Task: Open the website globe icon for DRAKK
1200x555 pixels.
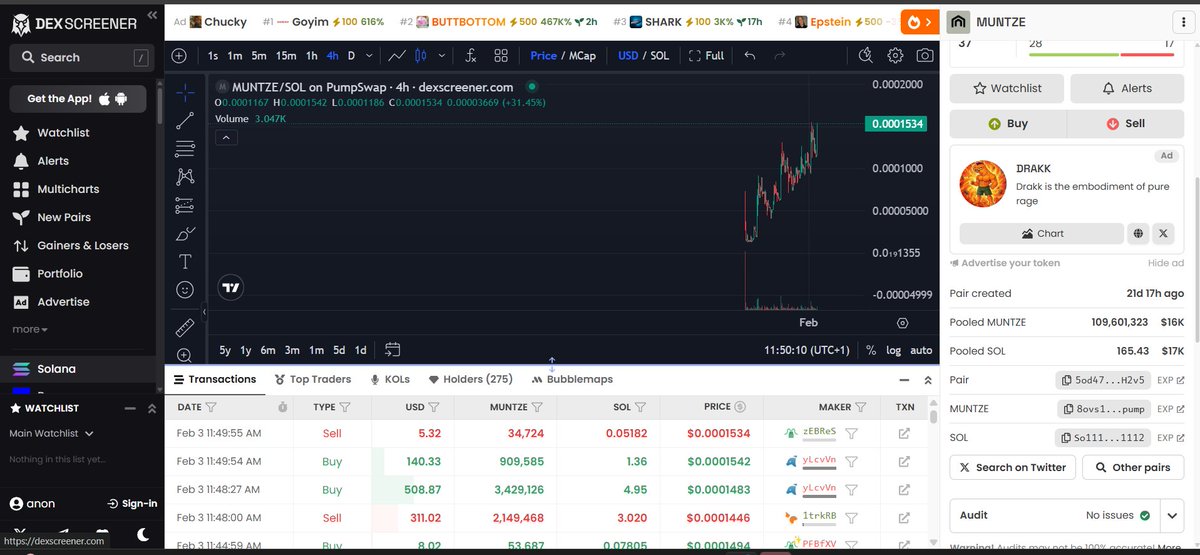Action: click(x=1137, y=233)
